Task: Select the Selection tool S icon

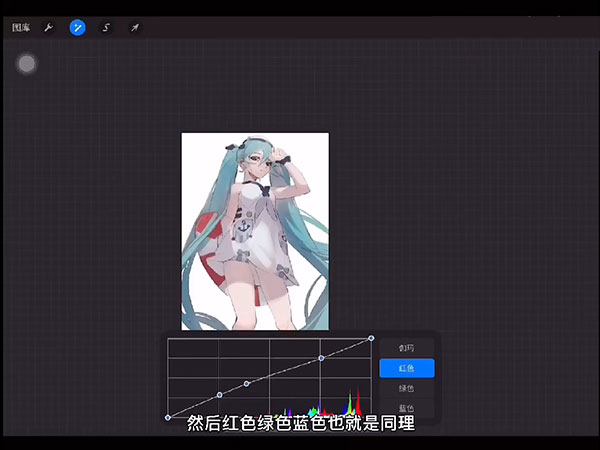Action: click(106, 28)
